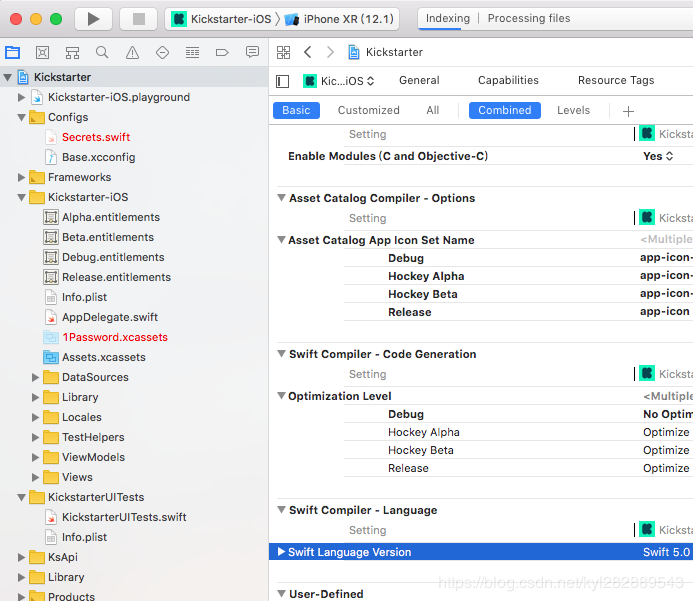693x601 pixels.
Task: Open the Source Control navigator
Action: [42, 53]
